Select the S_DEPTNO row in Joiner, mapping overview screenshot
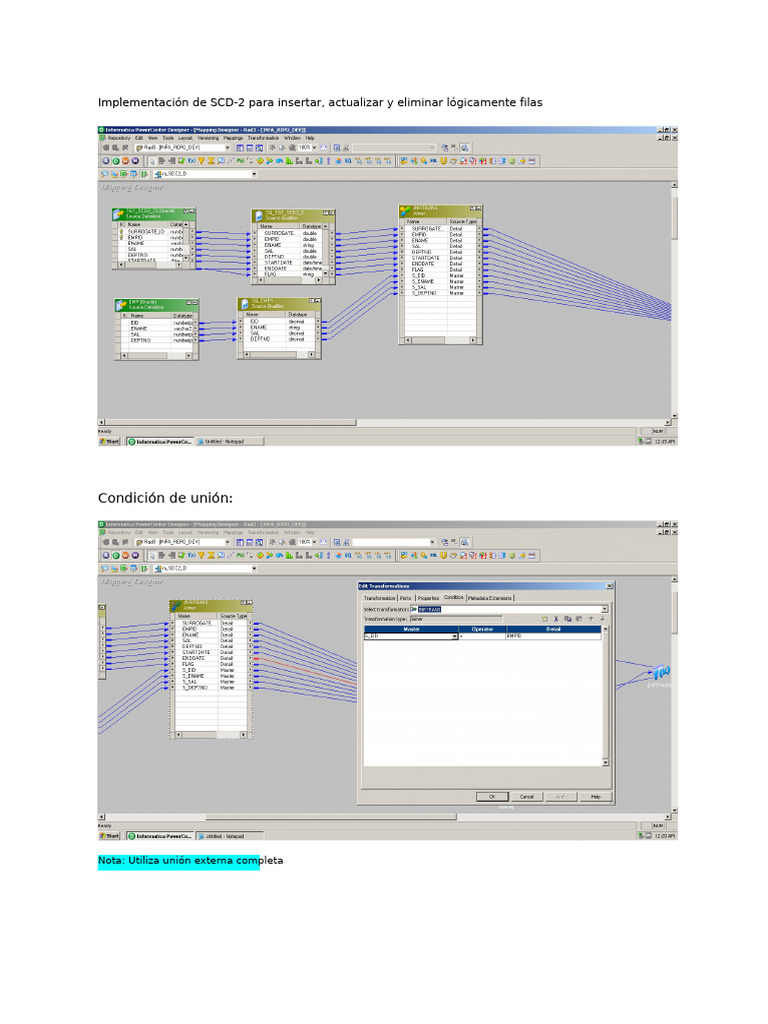 click(441, 293)
